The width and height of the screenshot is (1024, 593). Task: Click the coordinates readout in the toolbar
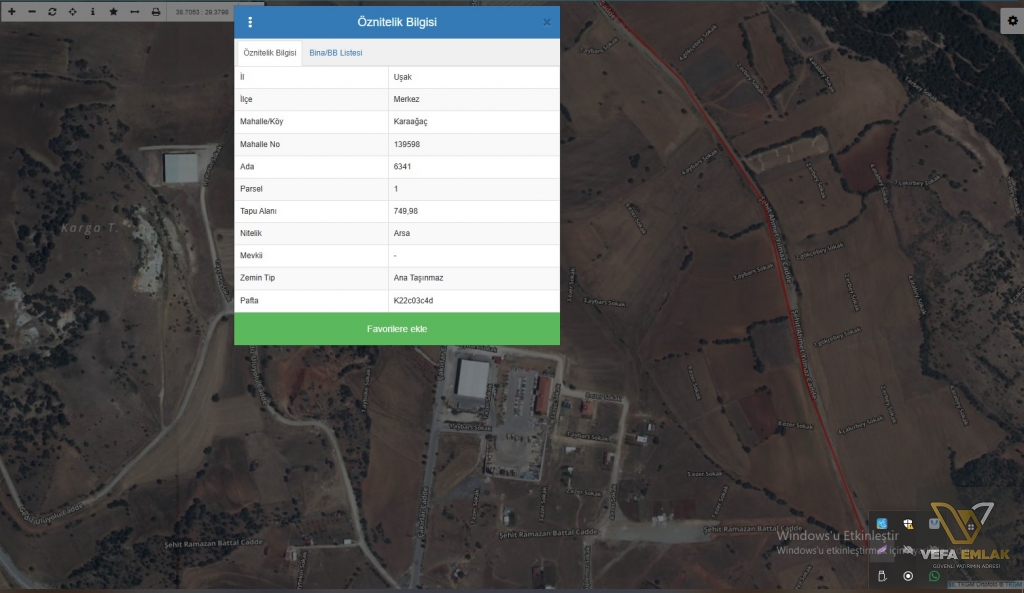pyautogui.click(x=202, y=12)
